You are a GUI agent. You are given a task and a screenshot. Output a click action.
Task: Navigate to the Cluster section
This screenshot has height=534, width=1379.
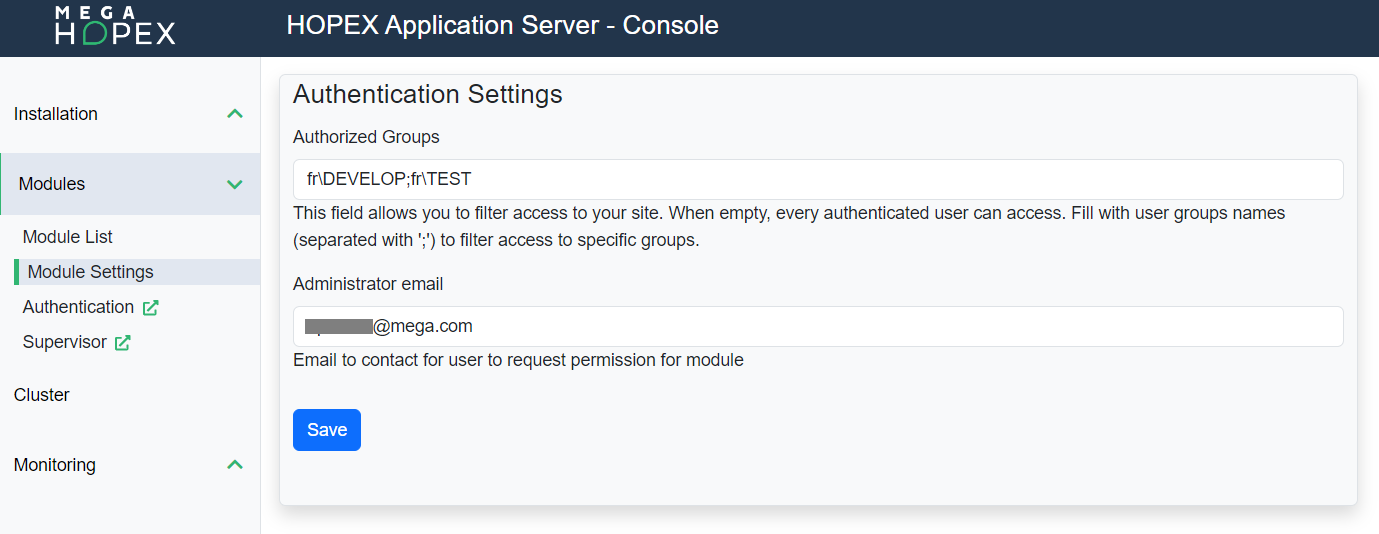pyautogui.click(x=42, y=395)
